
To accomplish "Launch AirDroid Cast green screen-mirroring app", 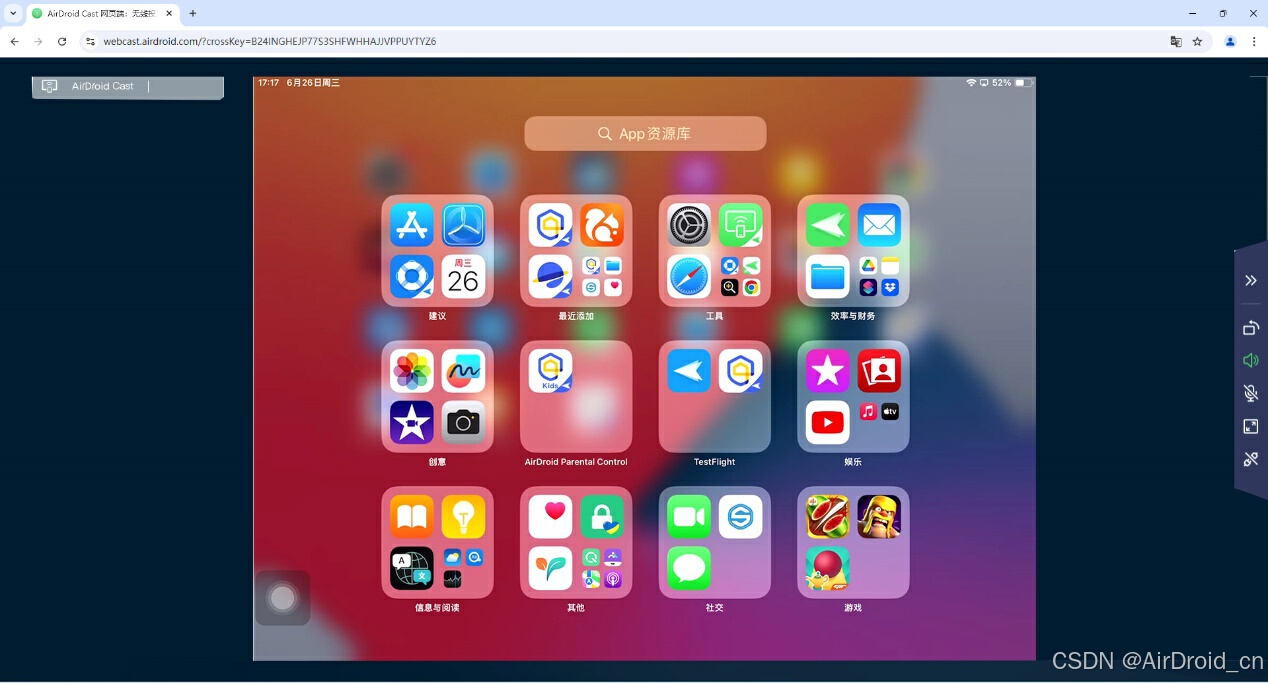I will tap(740, 225).
